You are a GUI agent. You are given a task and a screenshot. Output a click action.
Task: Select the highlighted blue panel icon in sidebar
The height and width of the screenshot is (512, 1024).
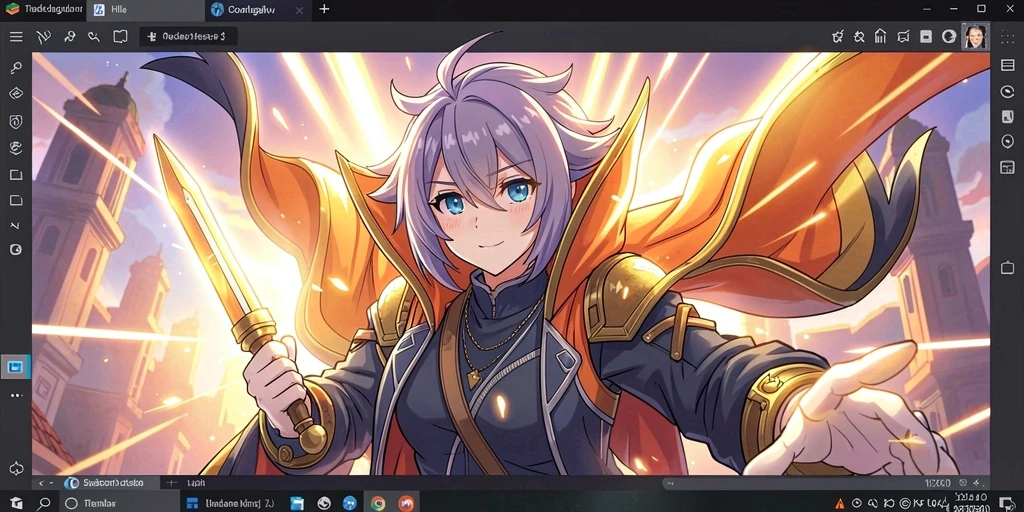(x=16, y=367)
